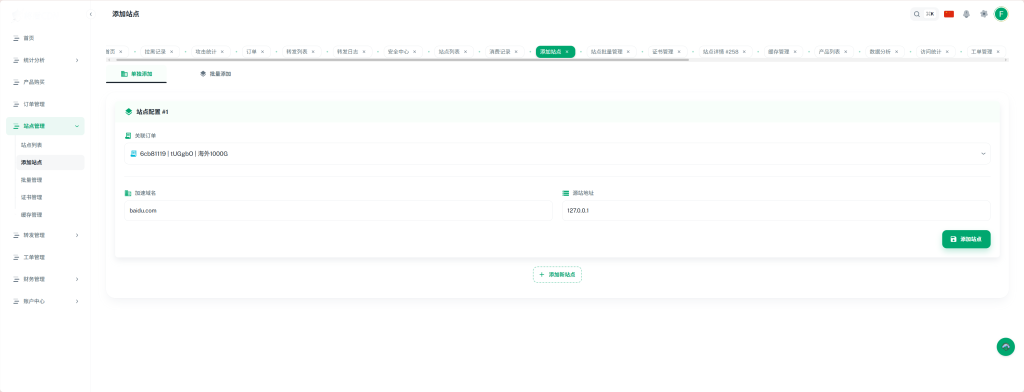Viewport: 1024px width, 392px height.
Task: Close the 站点详情 #258 tab
Action: 744,52
